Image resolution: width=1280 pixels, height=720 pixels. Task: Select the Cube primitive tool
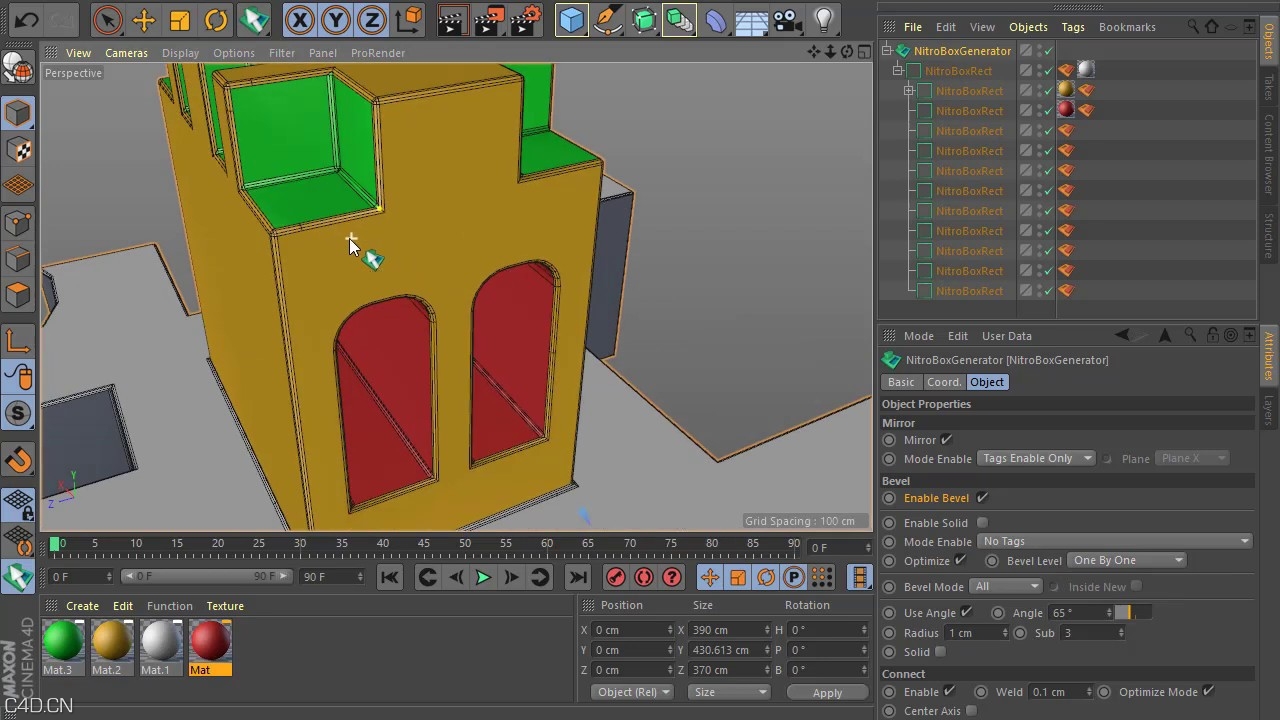pos(571,20)
